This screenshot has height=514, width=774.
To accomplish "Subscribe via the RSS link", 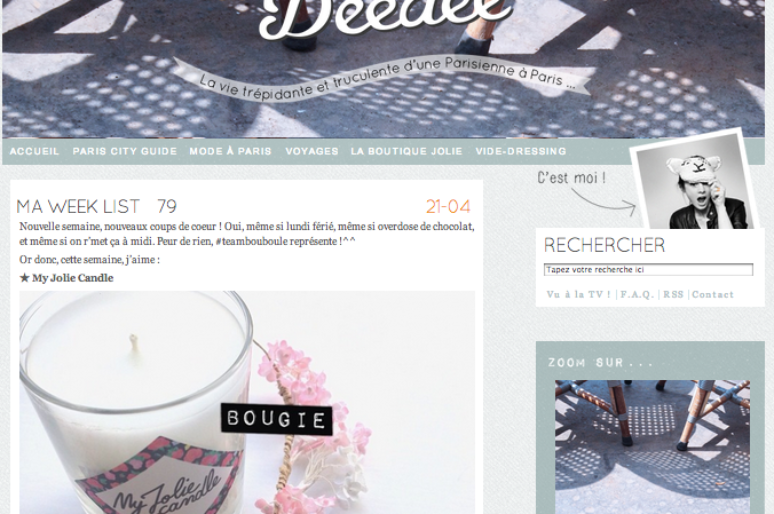I will [x=673, y=294].
